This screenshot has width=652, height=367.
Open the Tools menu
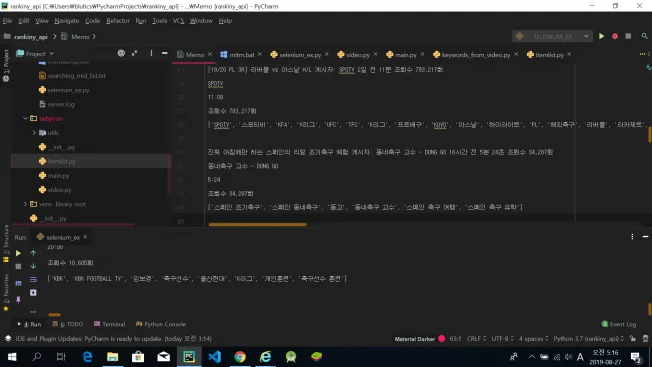coord(160,21)
